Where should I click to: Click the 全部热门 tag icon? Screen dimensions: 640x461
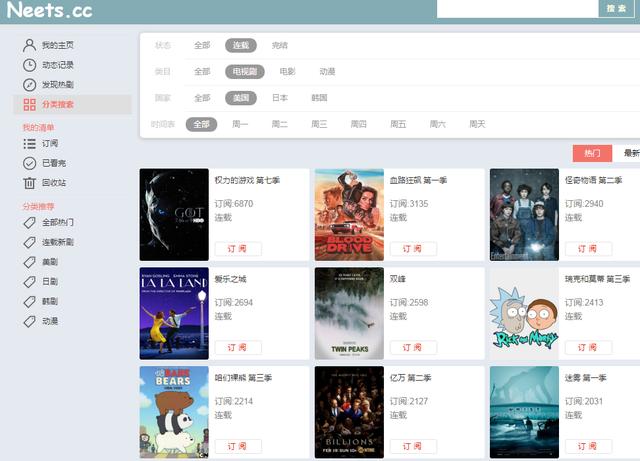pos(29,223)
